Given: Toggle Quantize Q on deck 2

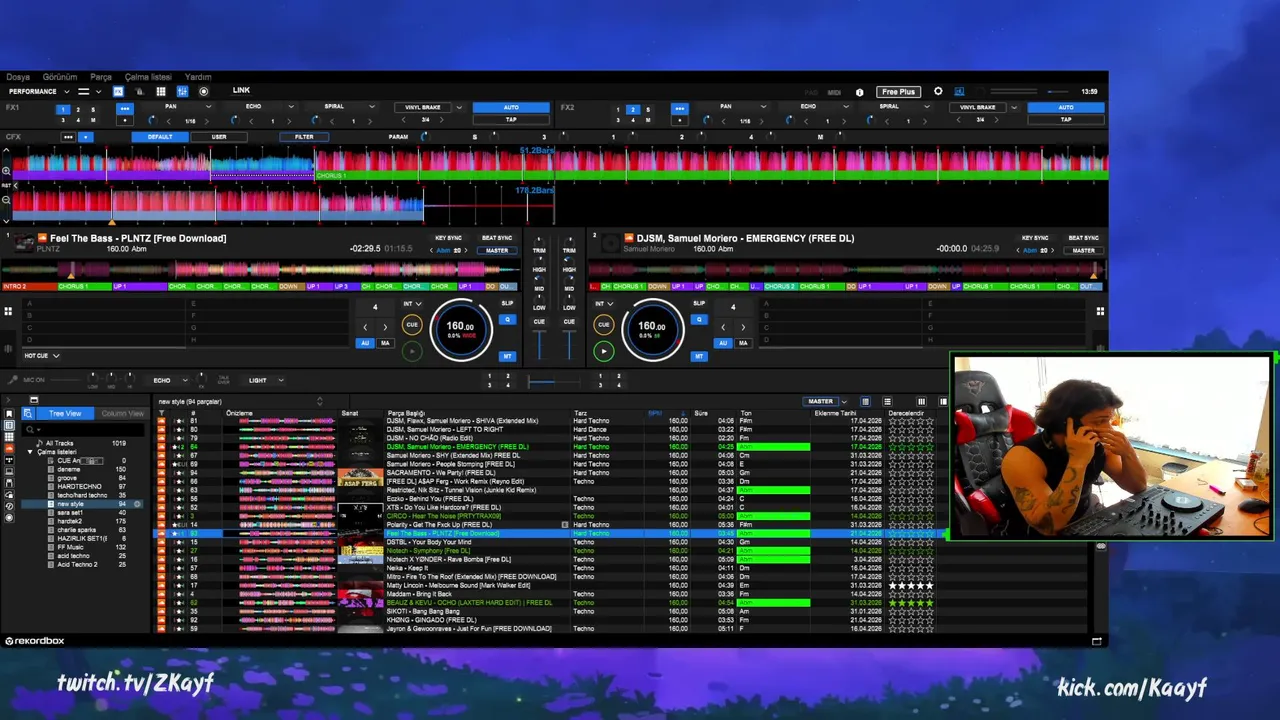Looking at the screenshot, I should tap(699, 319).
